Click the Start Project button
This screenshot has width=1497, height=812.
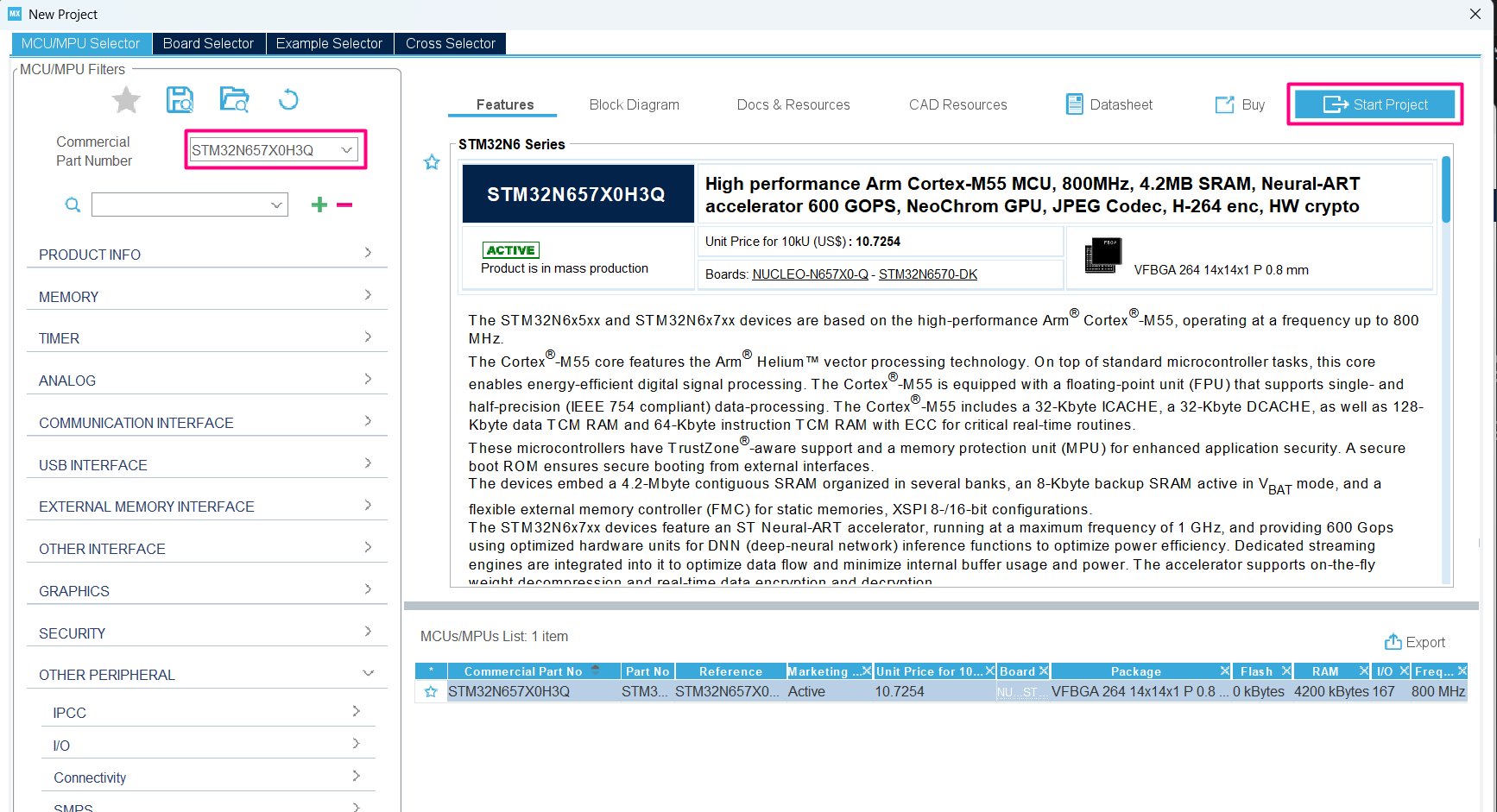coord(1374,104)
